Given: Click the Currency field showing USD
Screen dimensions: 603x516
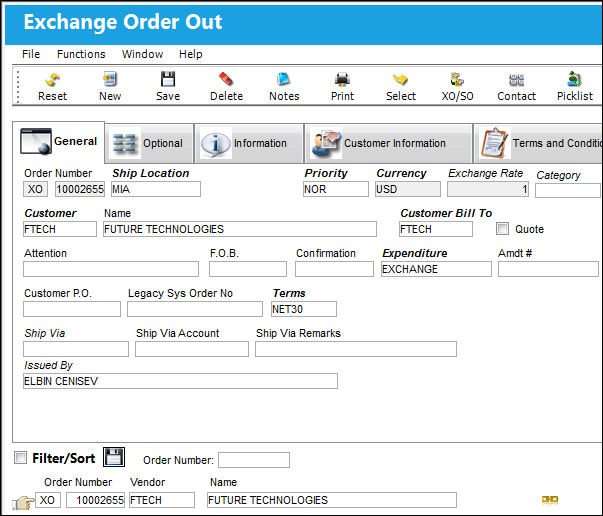Looking at the screenshot, I should (408, 189).
